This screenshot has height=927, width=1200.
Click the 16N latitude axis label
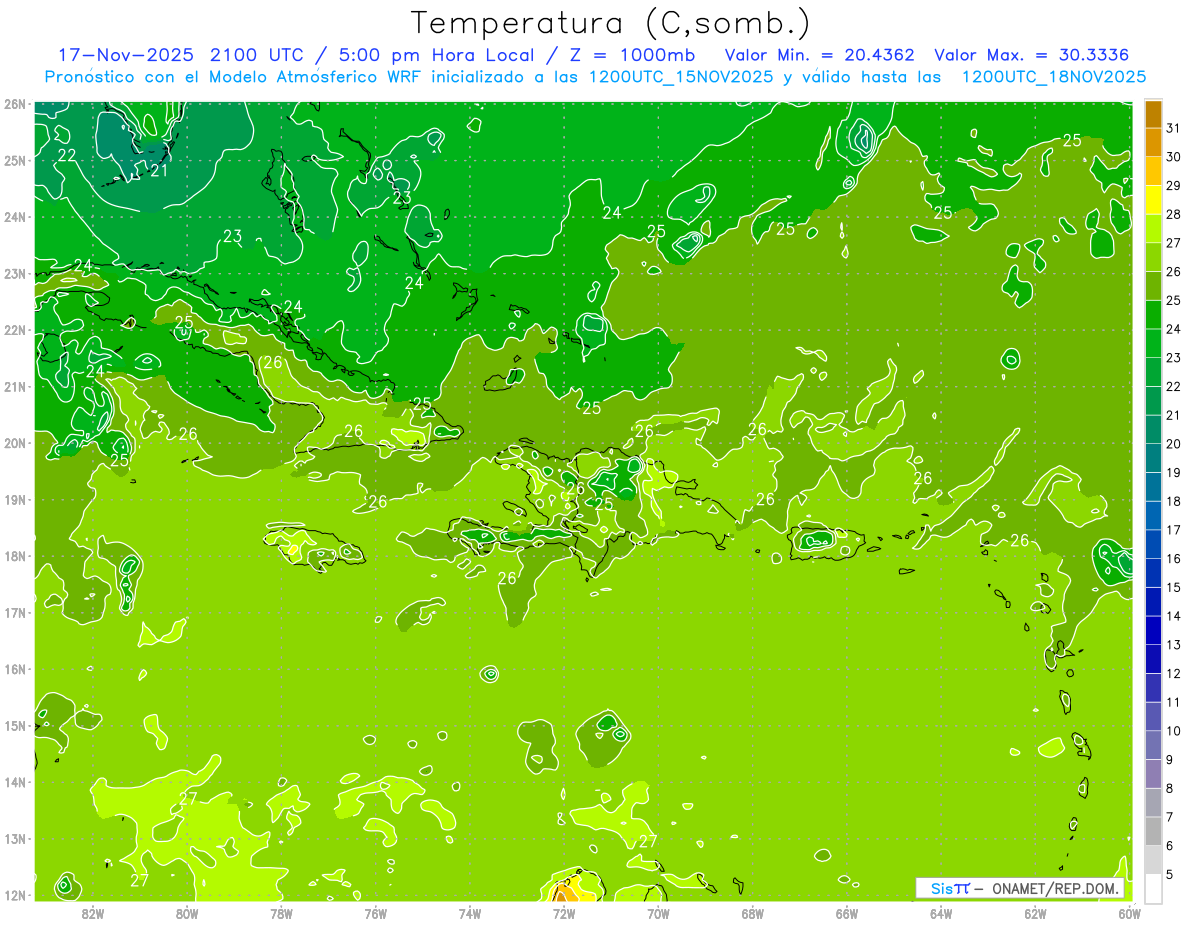[14, 669]
